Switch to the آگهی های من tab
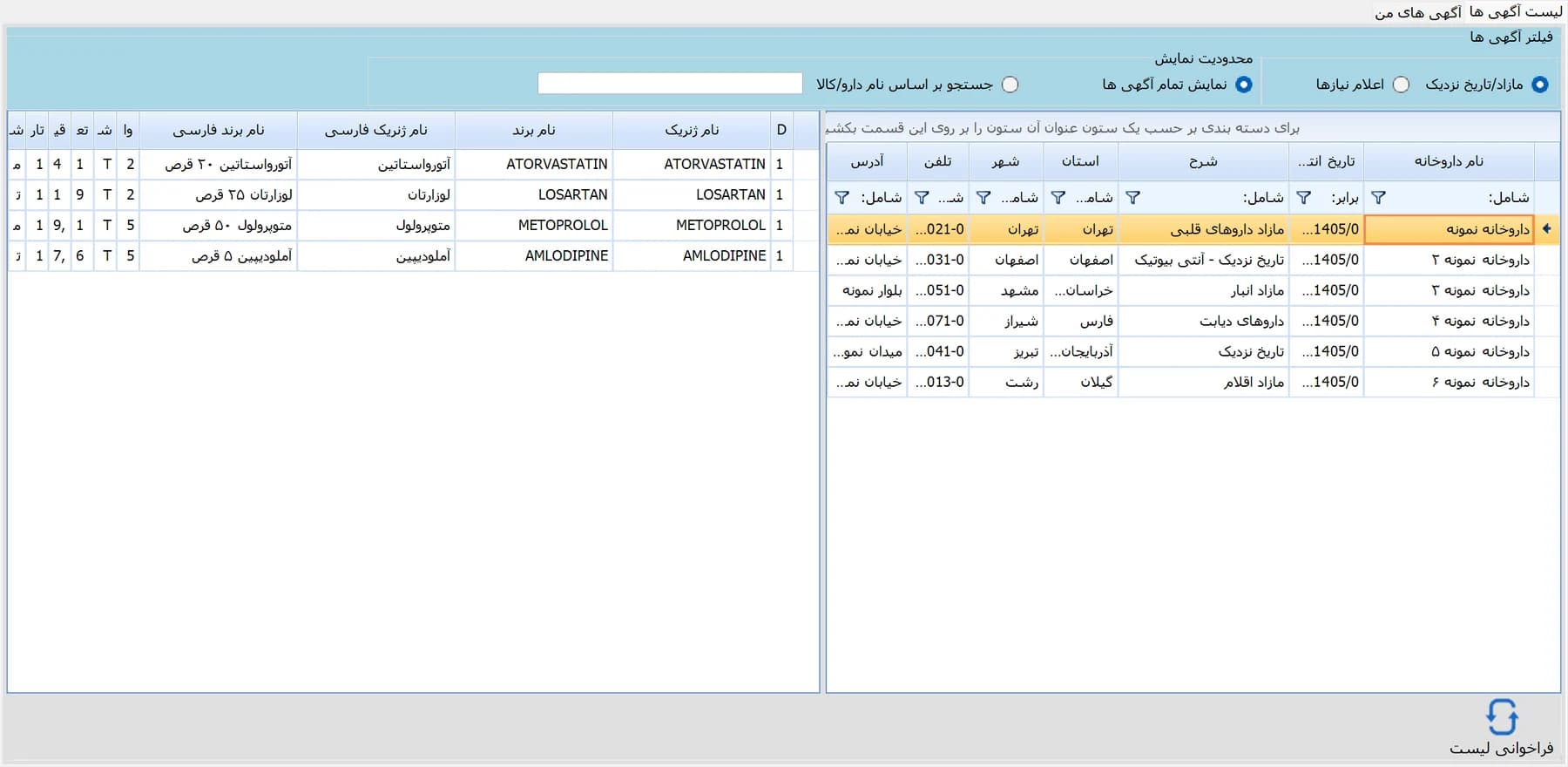Screen dimensions: 1568x767 [1418, 12]
